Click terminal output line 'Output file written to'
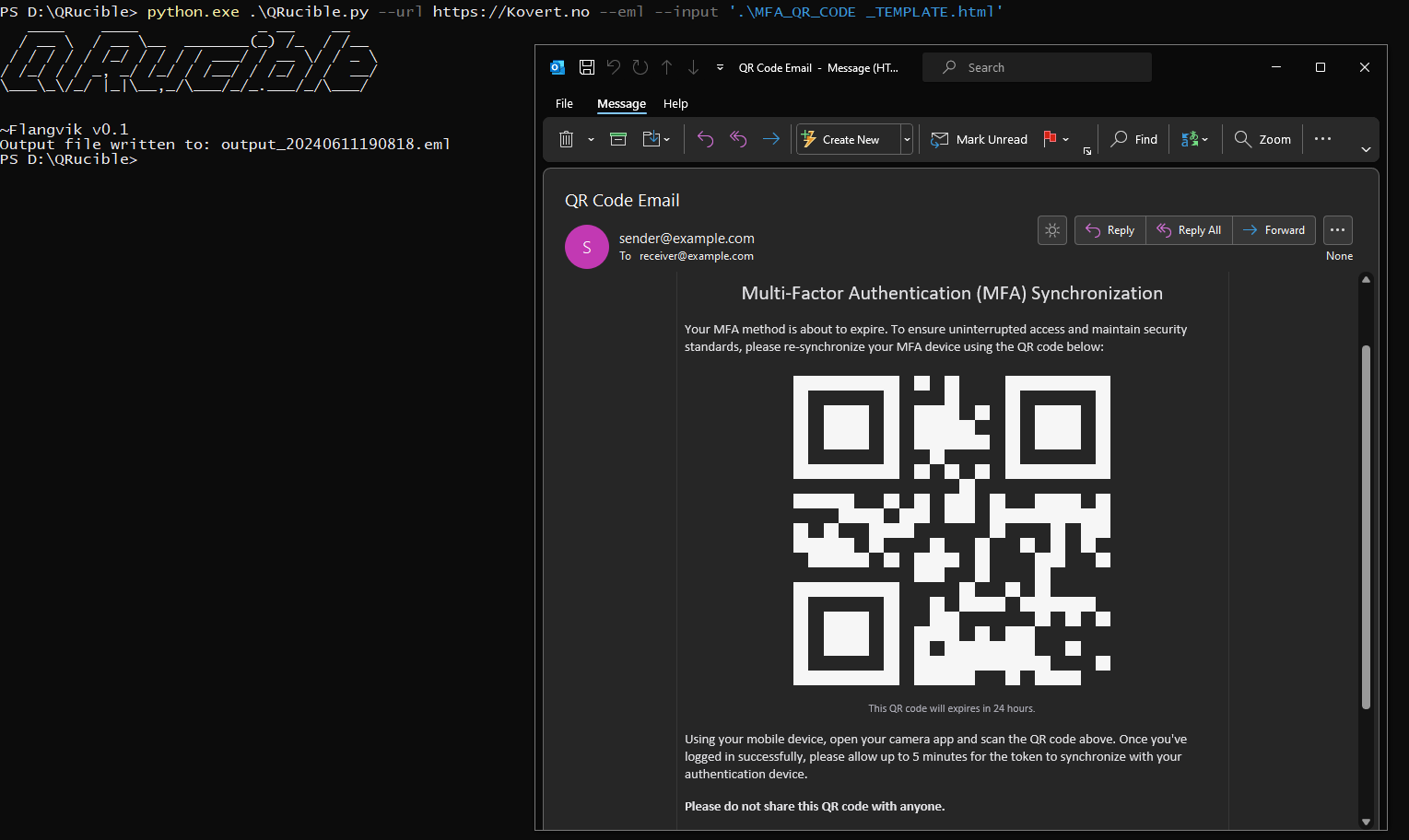 click(x=225, y=145)
